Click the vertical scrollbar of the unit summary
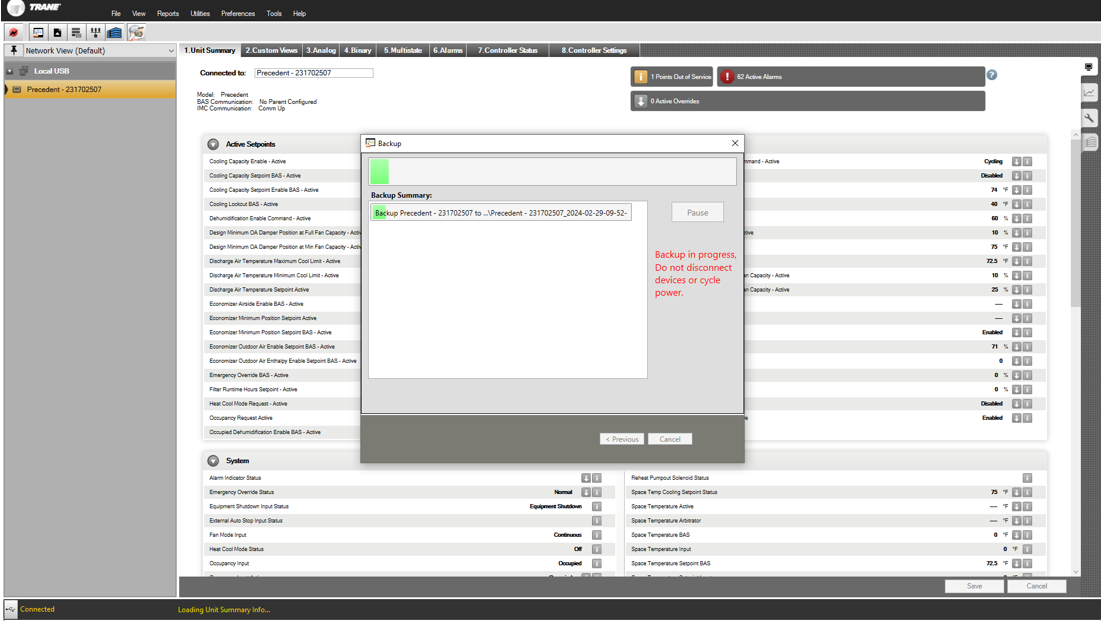1101x621 pixels. (1076, 223)
